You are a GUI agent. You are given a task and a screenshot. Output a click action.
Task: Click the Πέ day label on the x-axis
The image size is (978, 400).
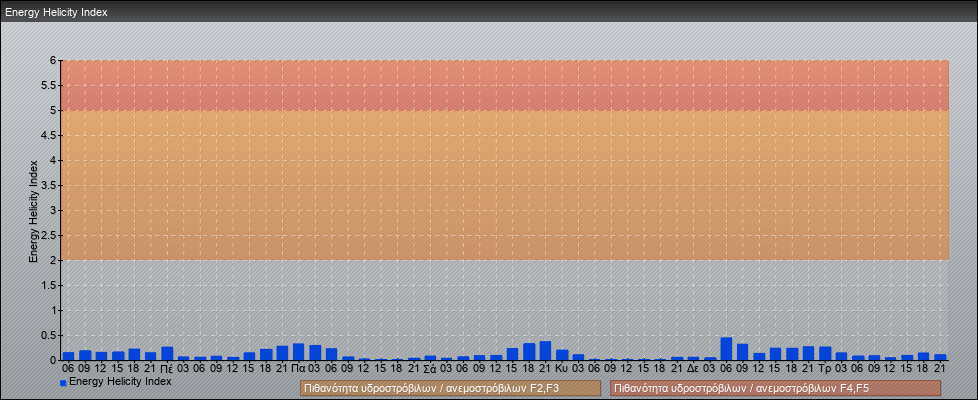pos(167,368)
